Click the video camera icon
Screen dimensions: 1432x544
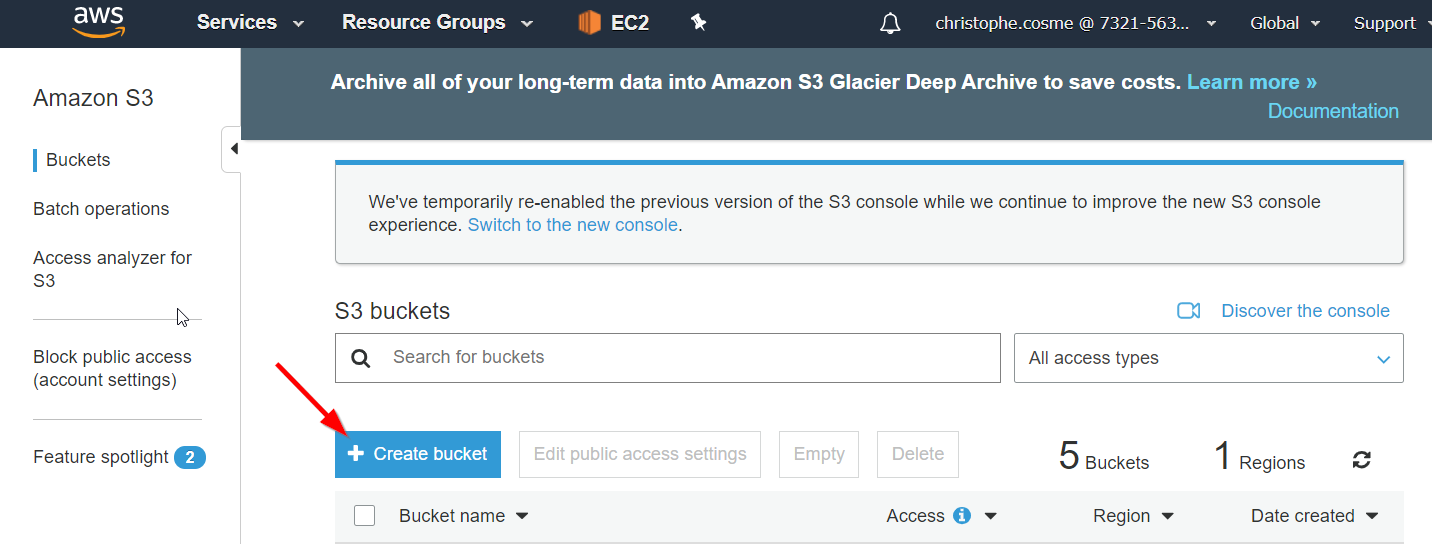point(1188,311)
